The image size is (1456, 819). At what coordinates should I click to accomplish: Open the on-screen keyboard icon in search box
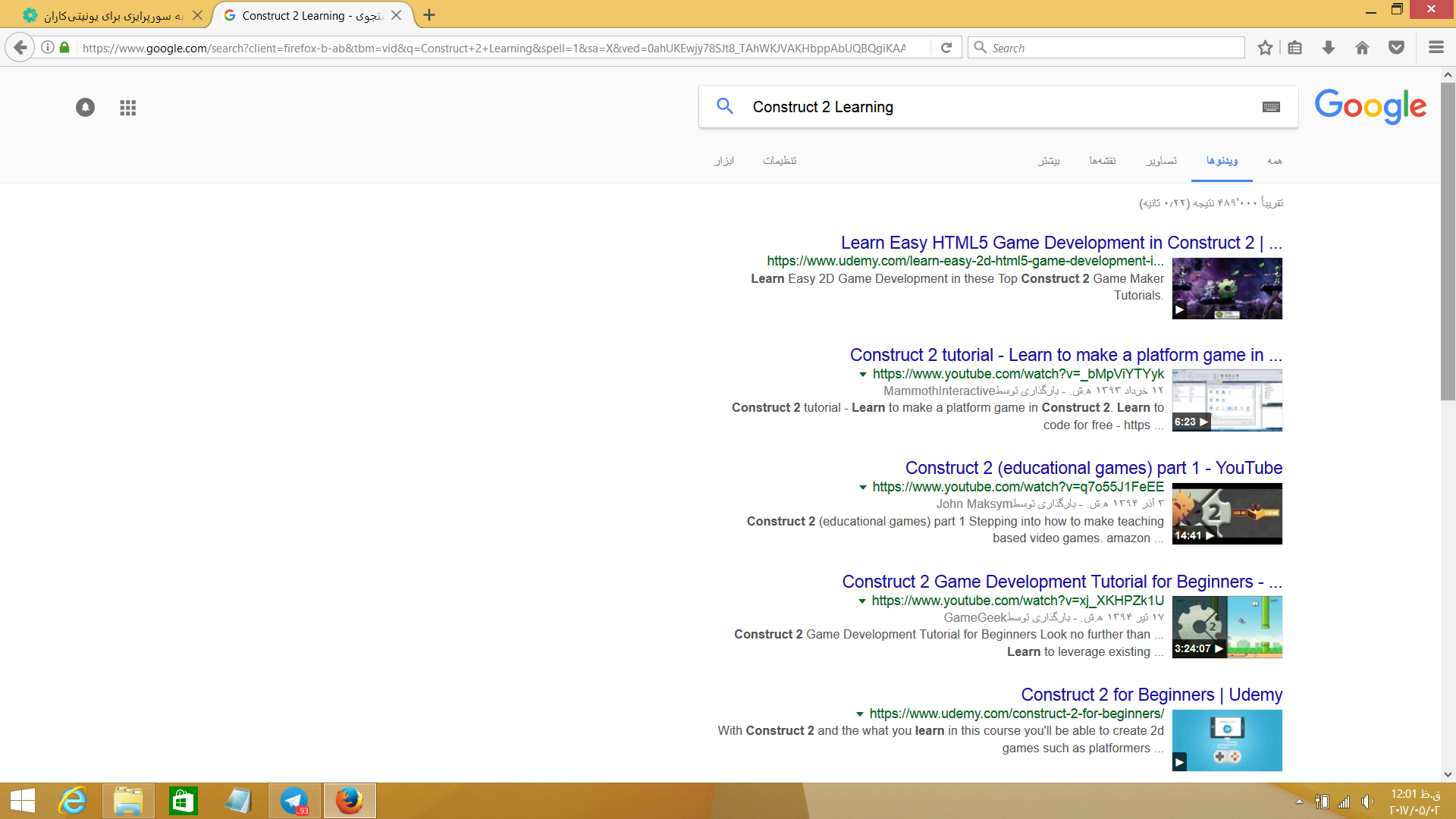(1272, 107)
